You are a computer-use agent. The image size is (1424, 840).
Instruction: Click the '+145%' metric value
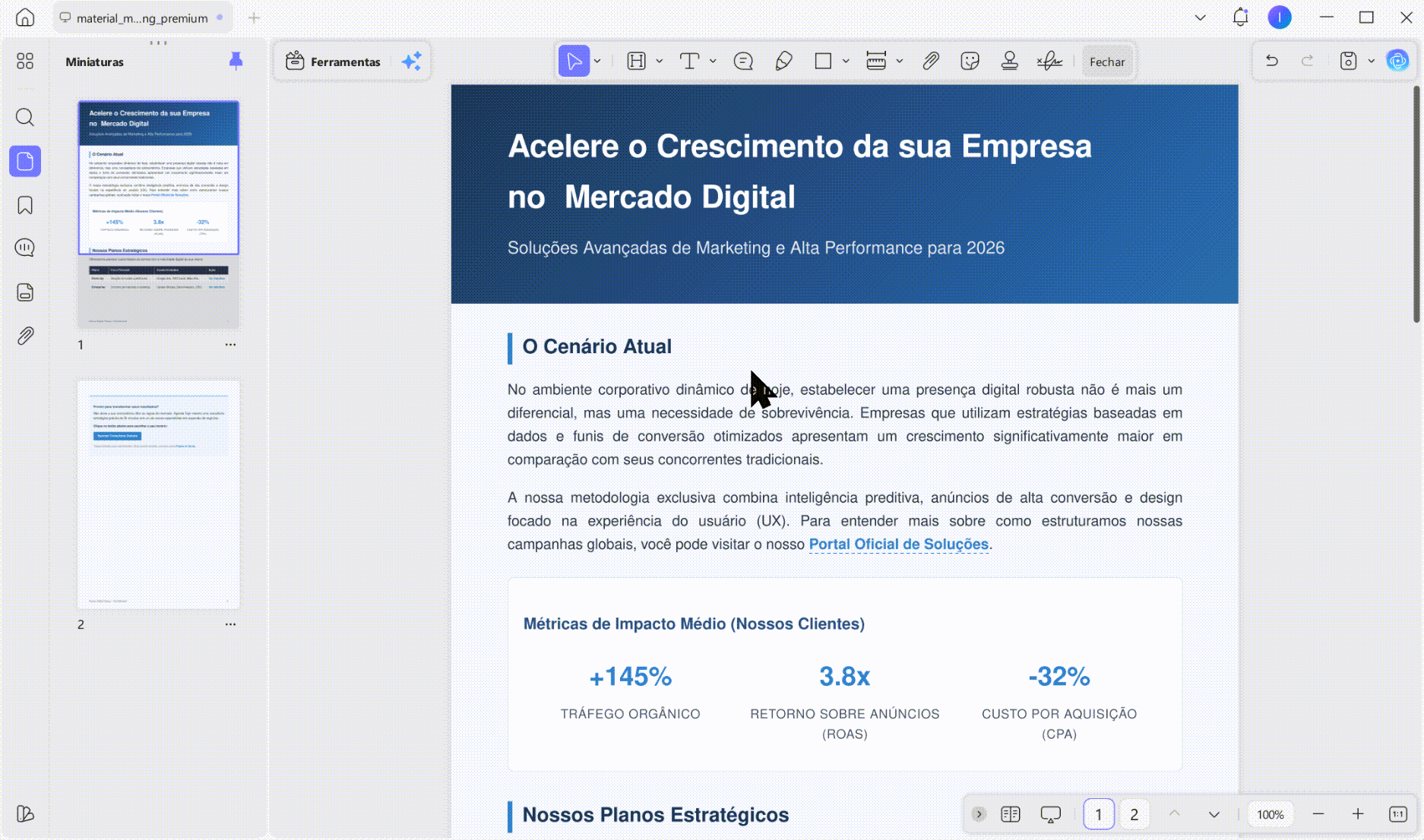pyautogui.click(x=630, y=677)
